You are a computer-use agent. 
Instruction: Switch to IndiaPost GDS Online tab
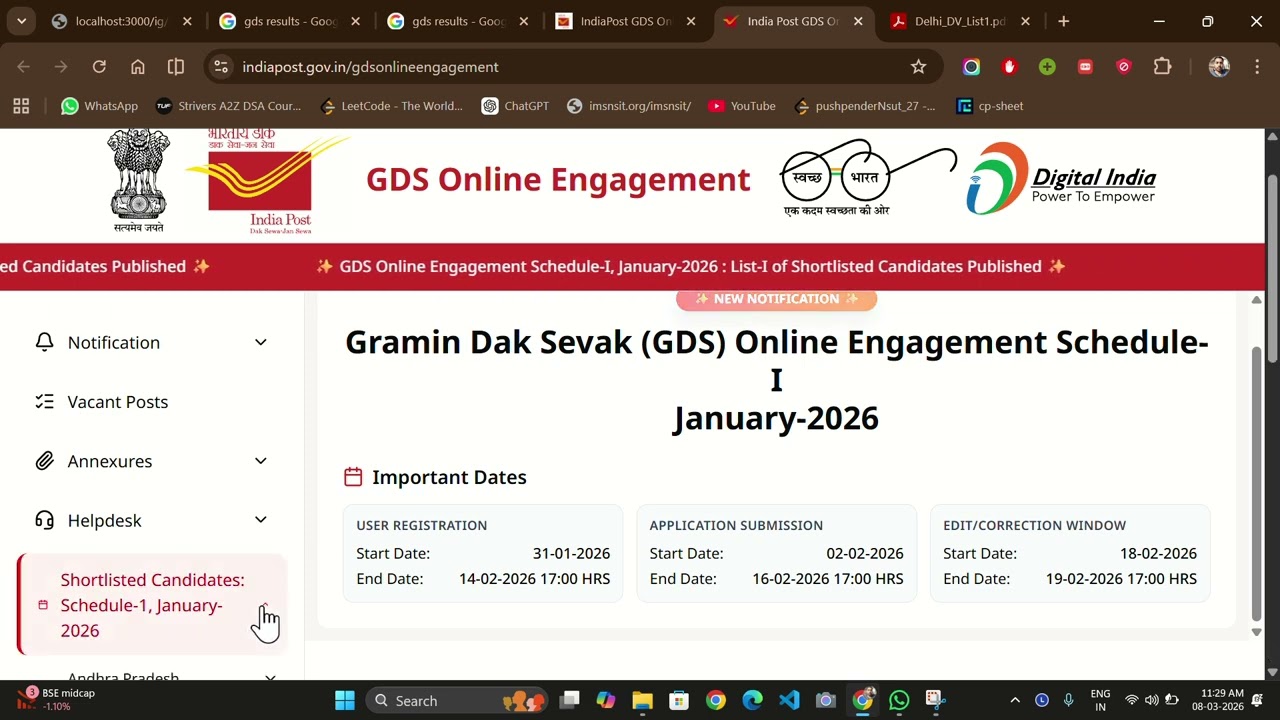[x=624, y=21]
